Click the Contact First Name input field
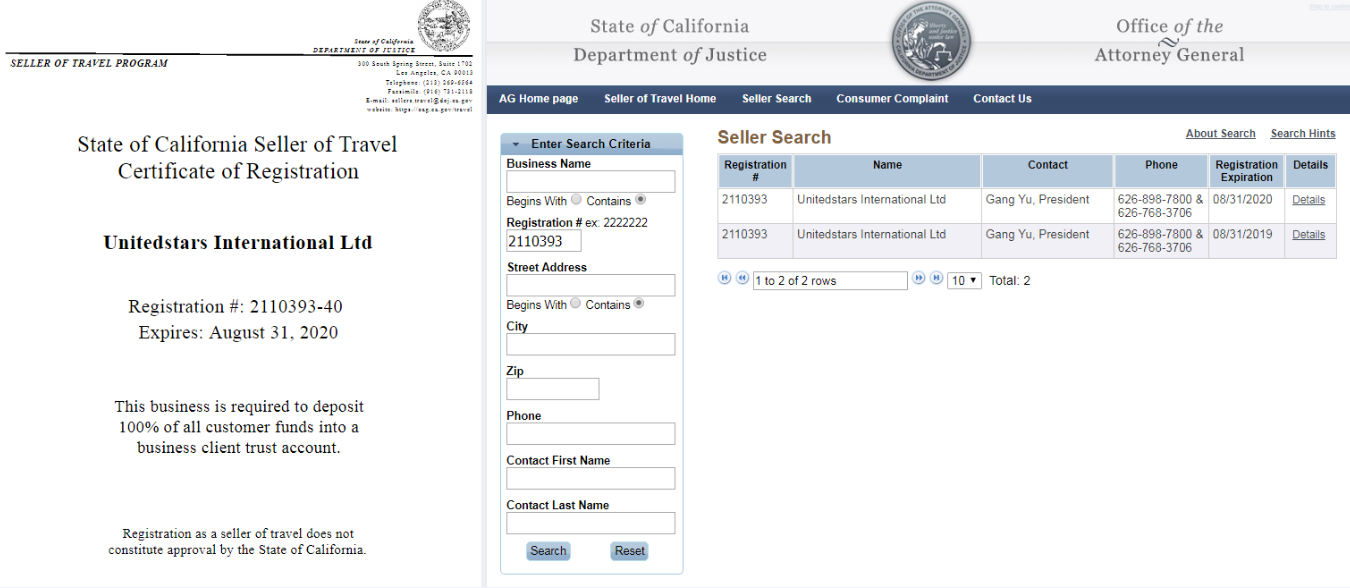1350x588 pixels. pyautogui.click(x=591, y=479)
